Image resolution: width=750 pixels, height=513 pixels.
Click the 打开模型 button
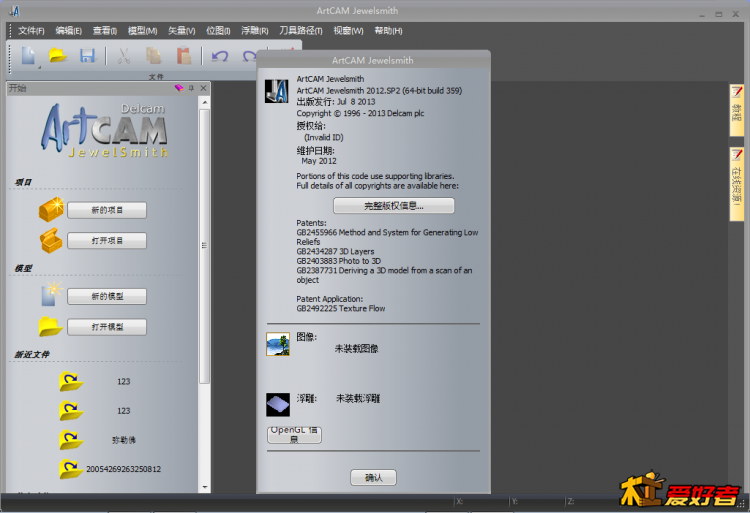coord(107,327)
